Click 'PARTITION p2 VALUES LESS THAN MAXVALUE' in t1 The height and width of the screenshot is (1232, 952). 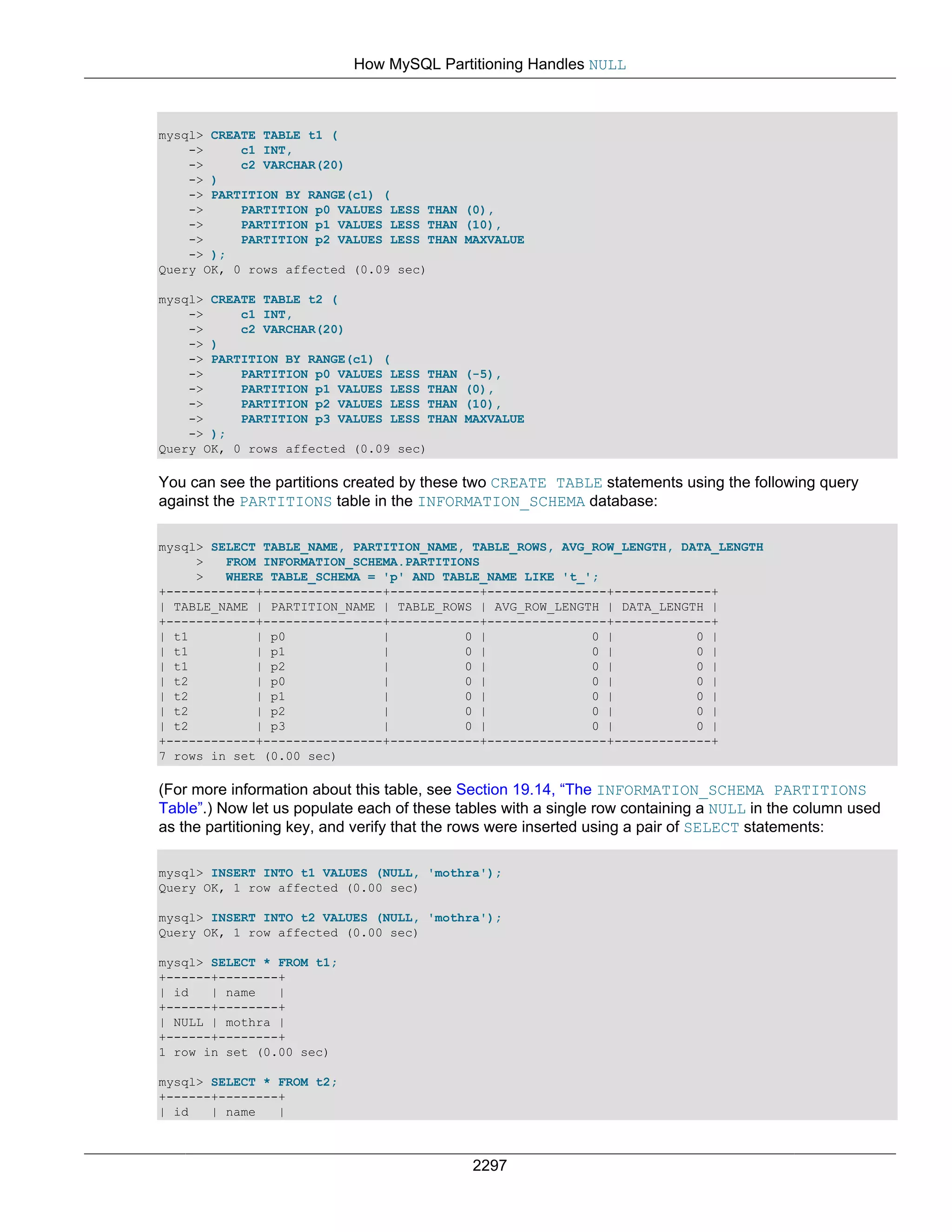coord(383,240)
